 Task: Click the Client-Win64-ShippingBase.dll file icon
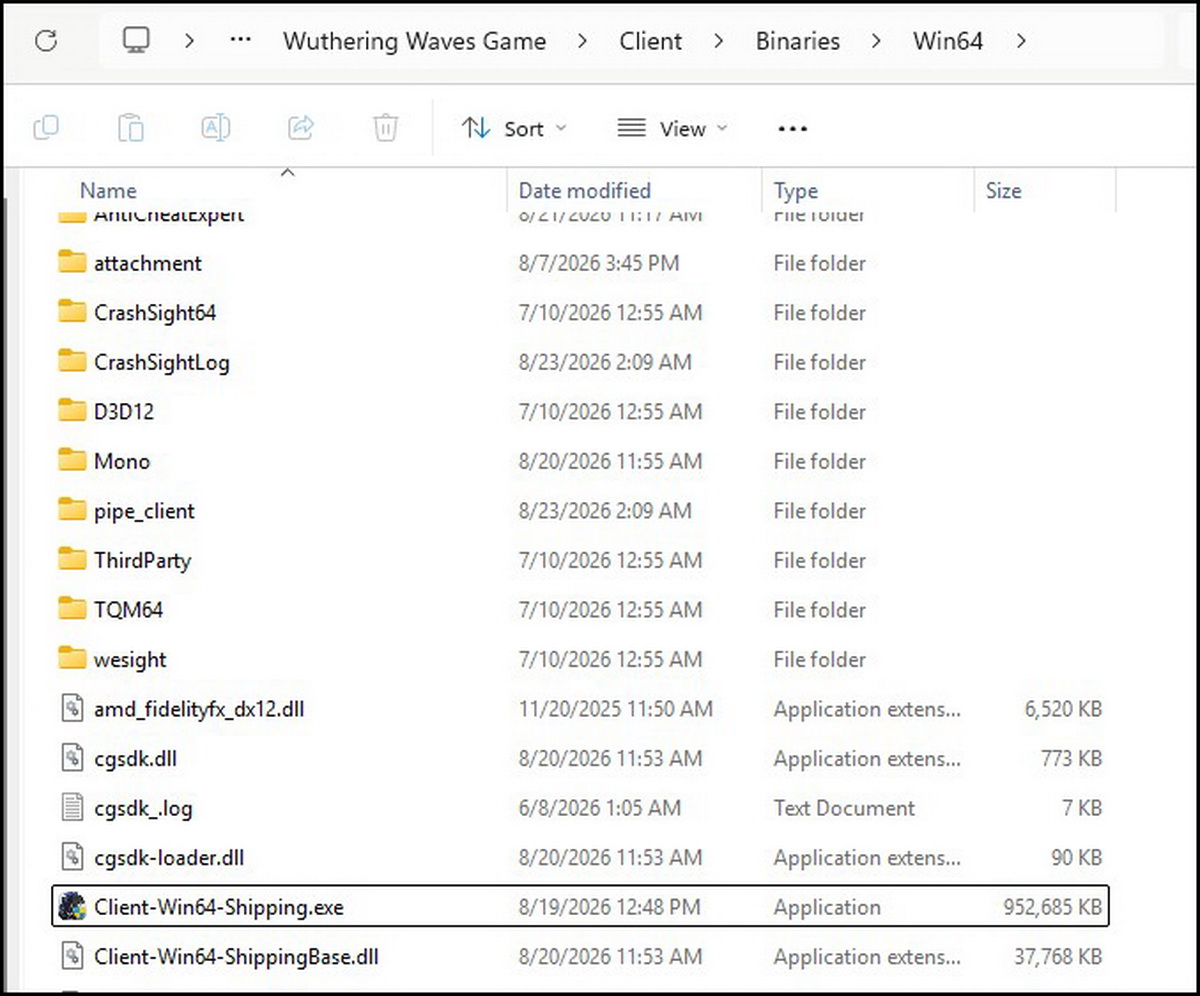click(72, 956)
